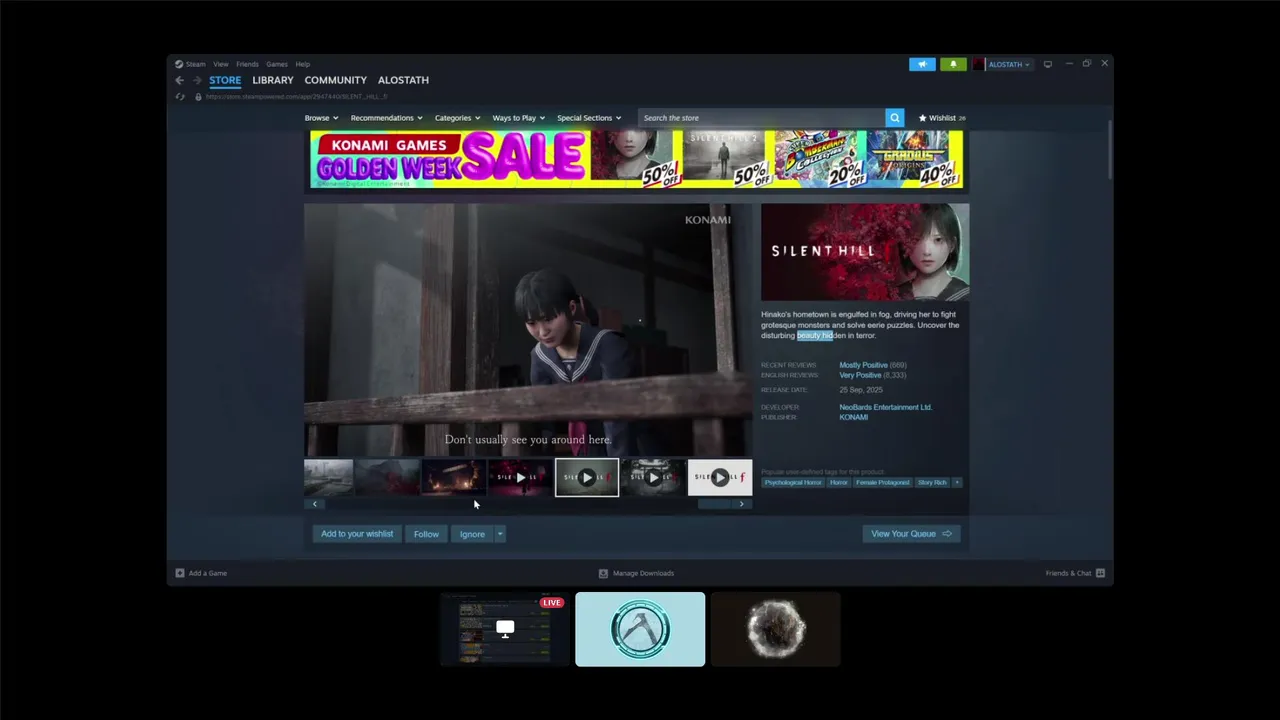Click Add to your wishlist button
Viewport: 1280px width, 720px height.
tap(357, 534)
